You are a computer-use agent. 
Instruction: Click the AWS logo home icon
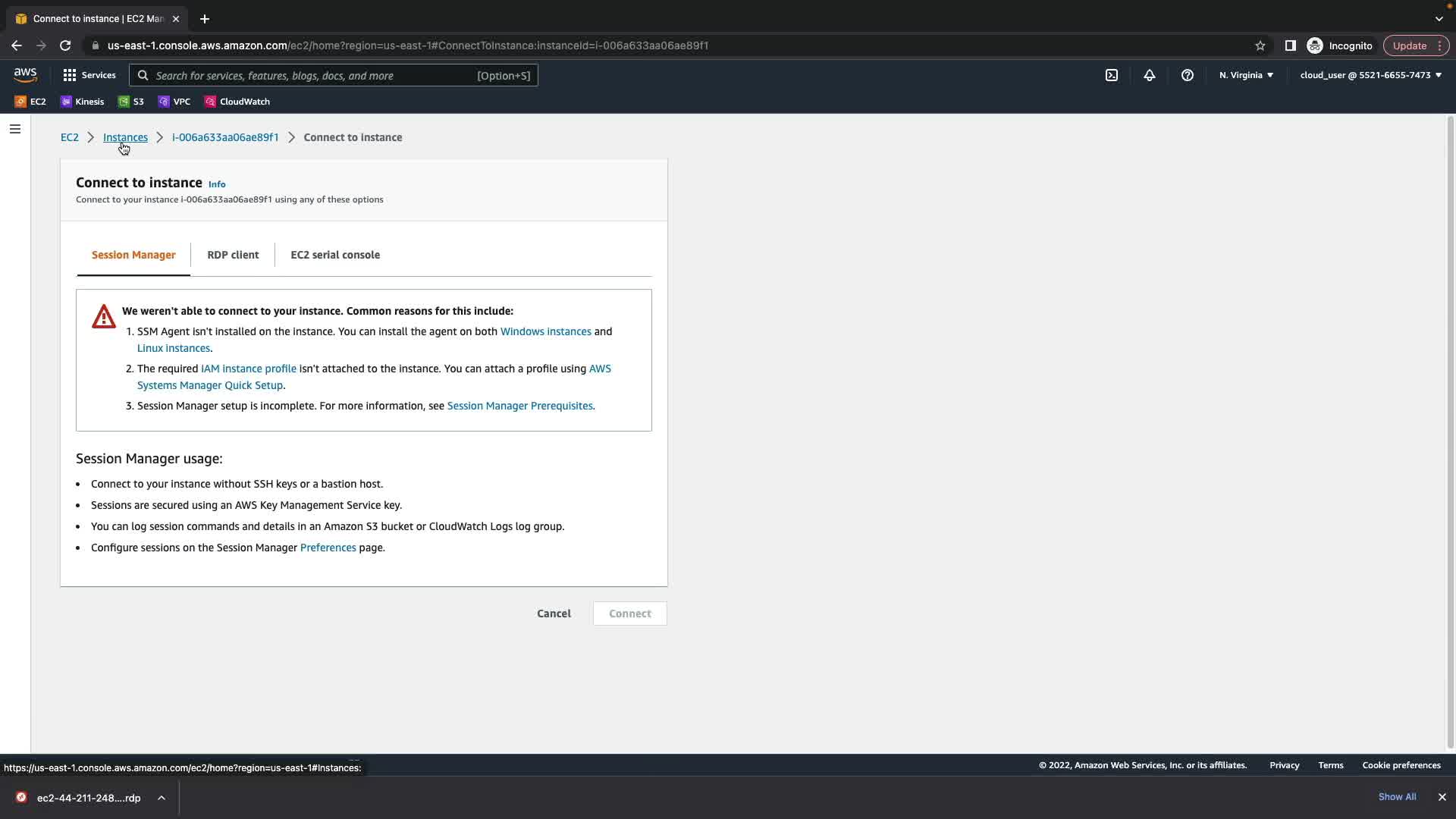point(25,74)
